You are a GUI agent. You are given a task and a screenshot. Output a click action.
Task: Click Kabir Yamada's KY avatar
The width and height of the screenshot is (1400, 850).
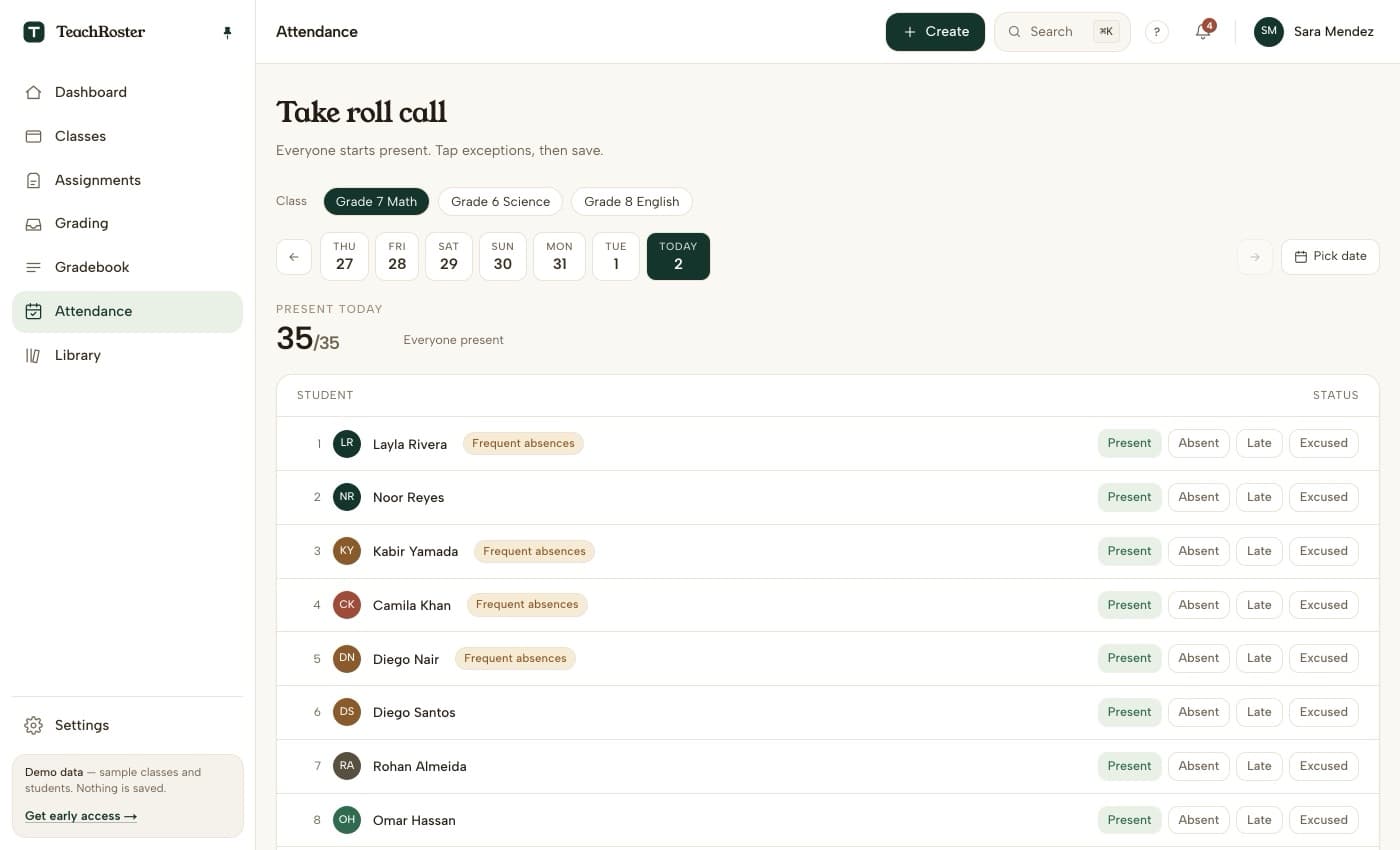pyautogui.click(x=347, y=551)
